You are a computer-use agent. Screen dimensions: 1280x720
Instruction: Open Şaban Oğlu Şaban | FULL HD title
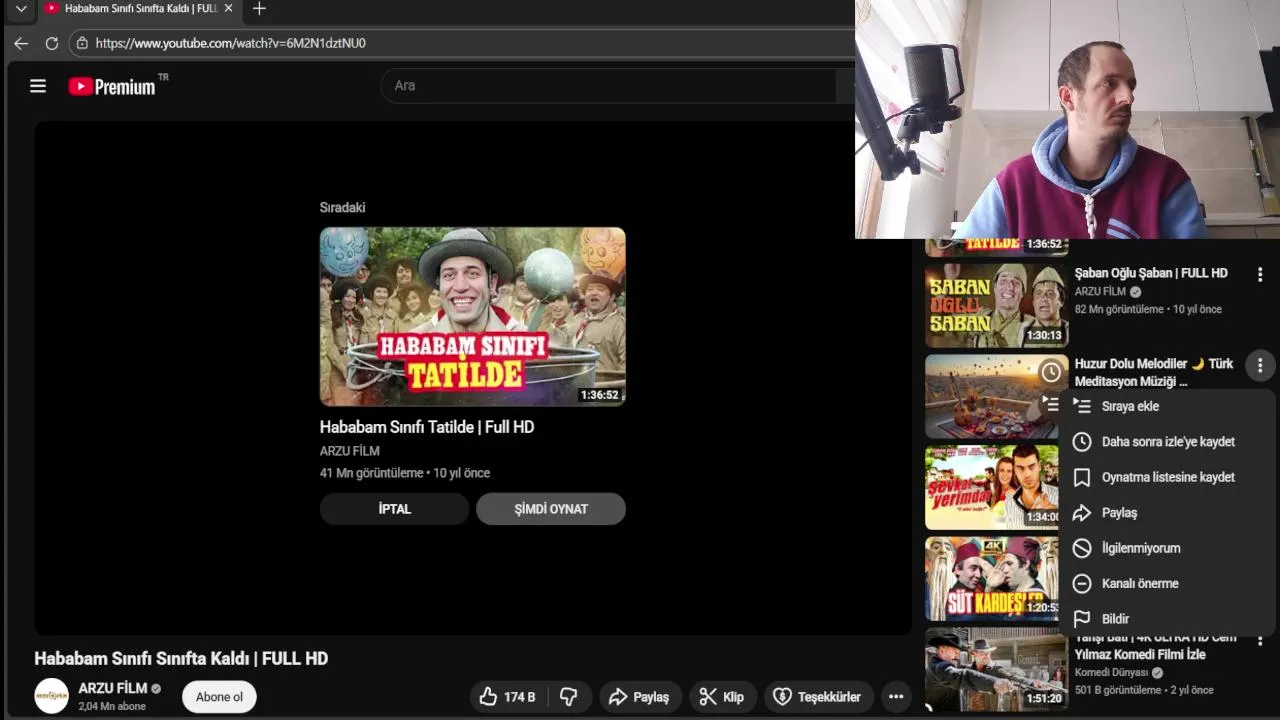[1151, 273]
